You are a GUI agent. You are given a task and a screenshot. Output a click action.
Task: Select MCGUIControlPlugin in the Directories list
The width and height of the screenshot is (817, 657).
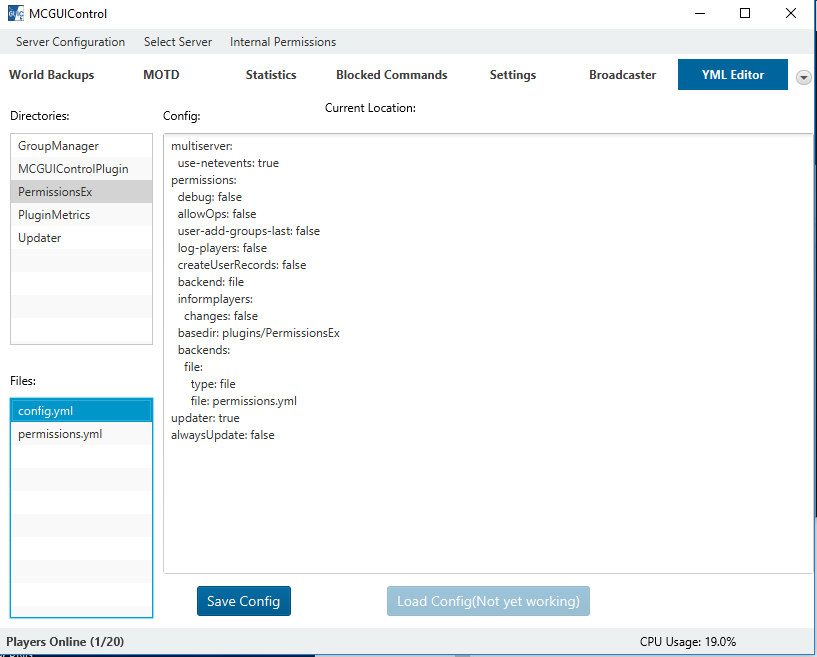click(73, 169)
